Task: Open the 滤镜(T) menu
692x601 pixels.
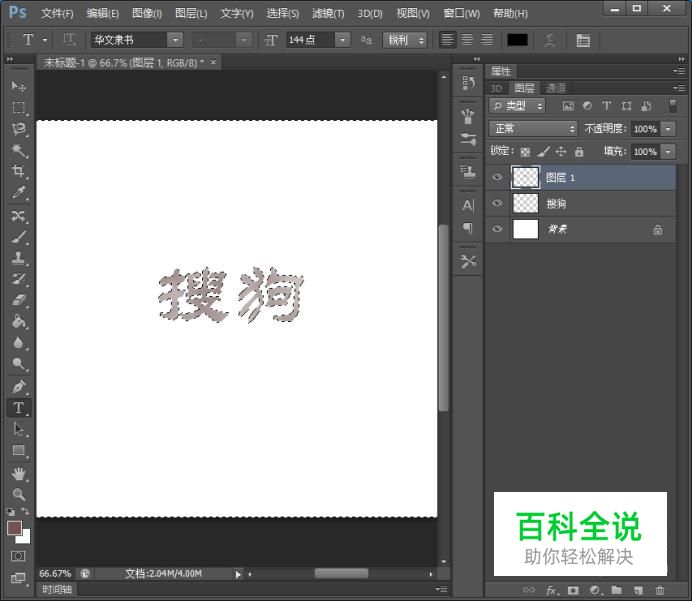Action: 328,14
